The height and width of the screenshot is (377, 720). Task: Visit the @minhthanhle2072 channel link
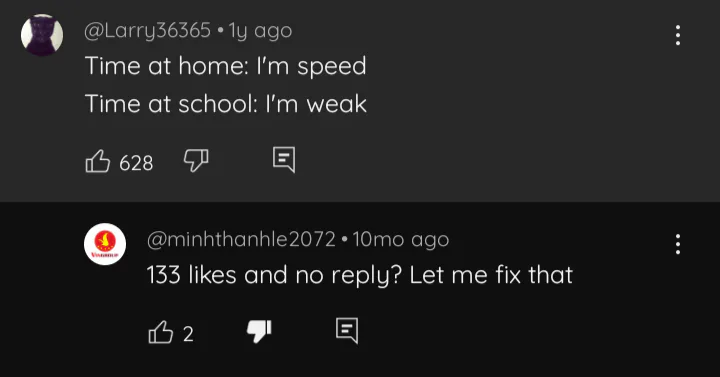(241, 239)
